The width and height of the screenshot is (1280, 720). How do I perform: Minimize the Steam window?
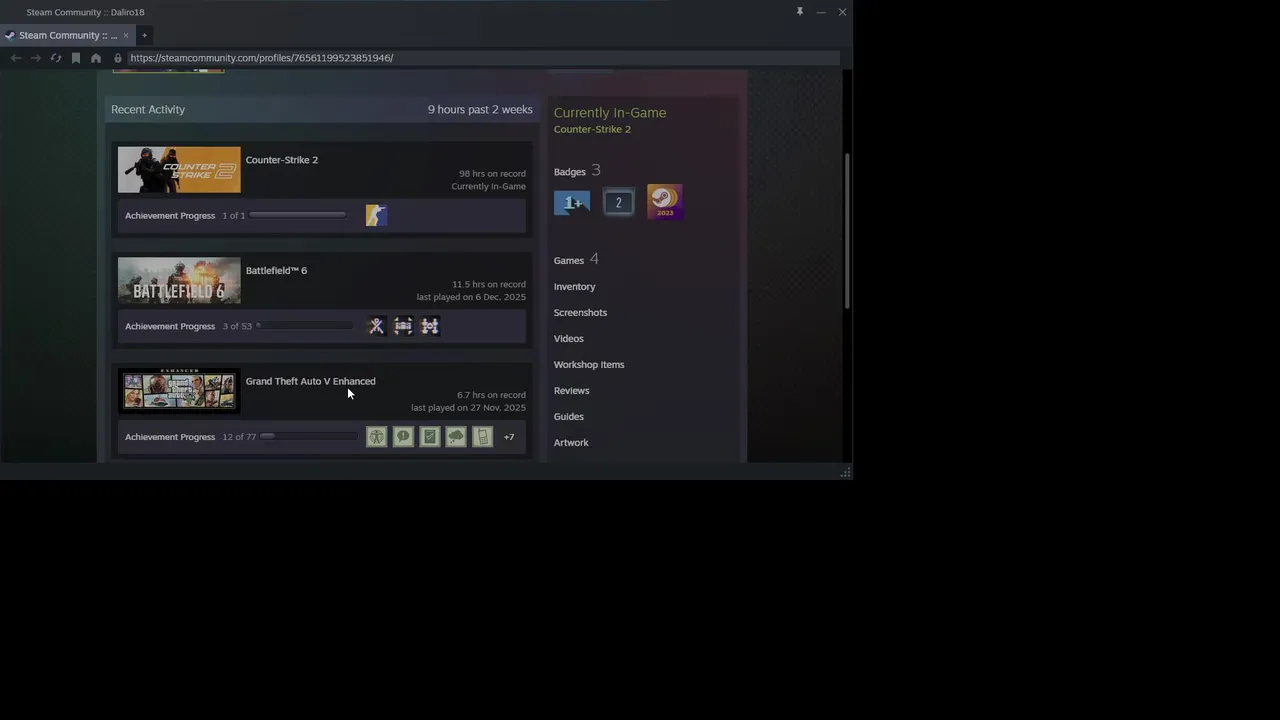coord(821,12)
